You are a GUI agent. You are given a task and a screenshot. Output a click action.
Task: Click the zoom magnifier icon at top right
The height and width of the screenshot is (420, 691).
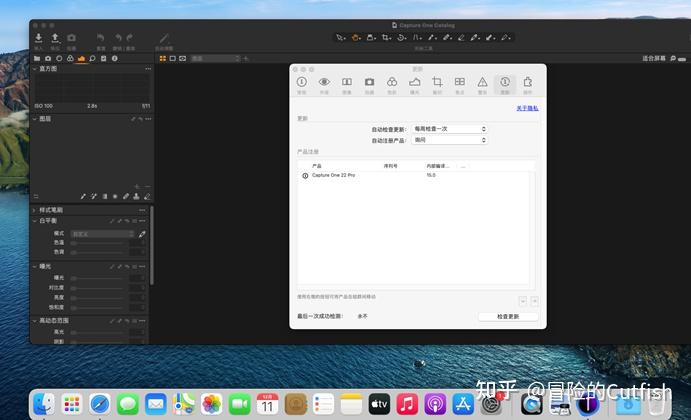point(673,58)
